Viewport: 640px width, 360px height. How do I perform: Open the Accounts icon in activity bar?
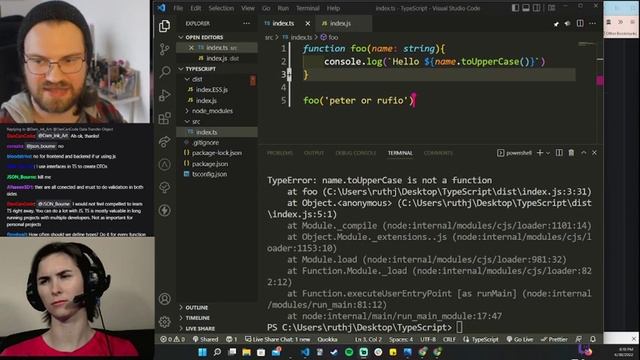(164, 299)
